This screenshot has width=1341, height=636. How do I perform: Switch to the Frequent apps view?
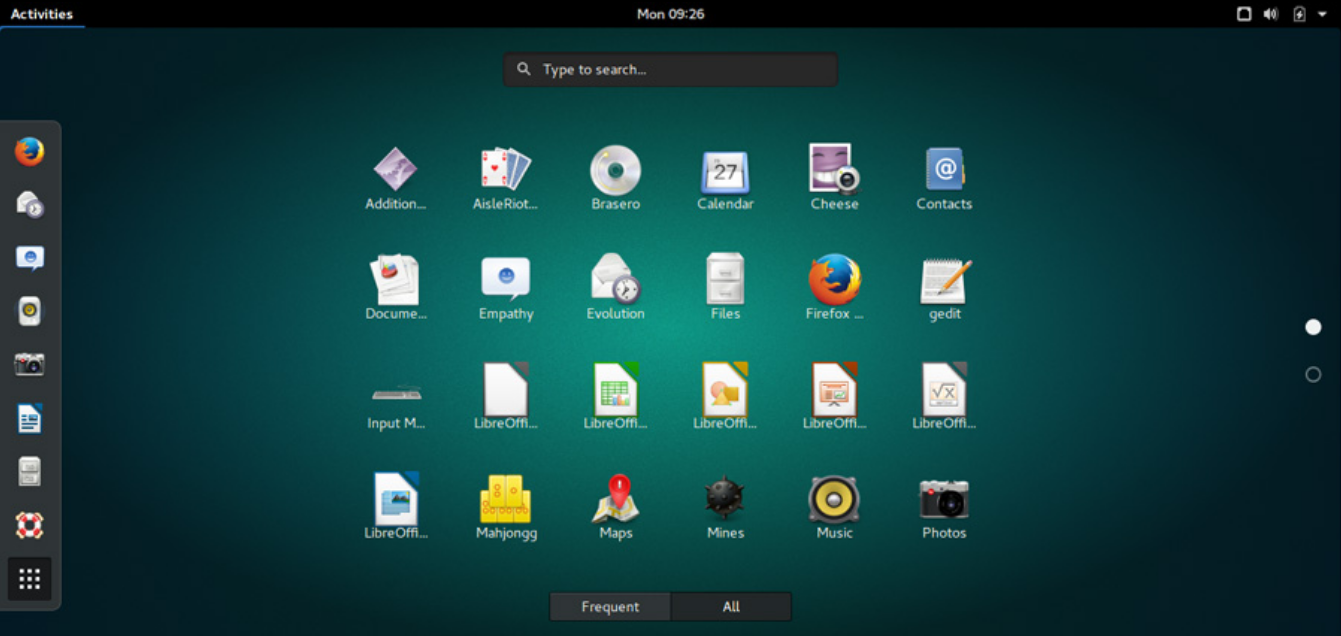(x=610, y=606)
